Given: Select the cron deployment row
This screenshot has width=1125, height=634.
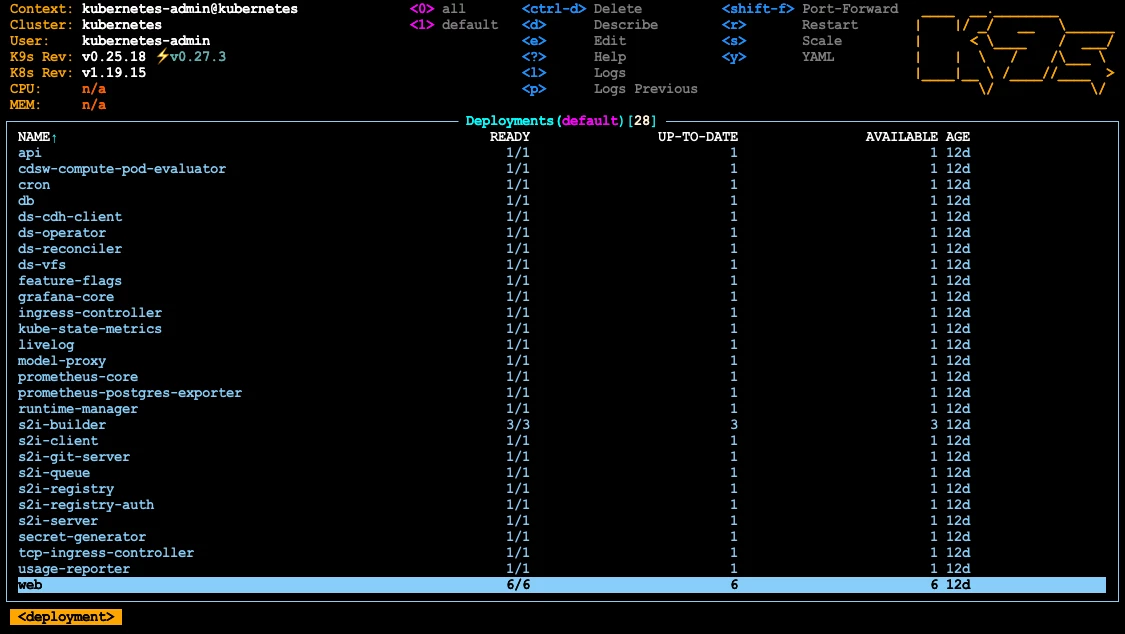Looking at the screenshot, I should [562, 184].
